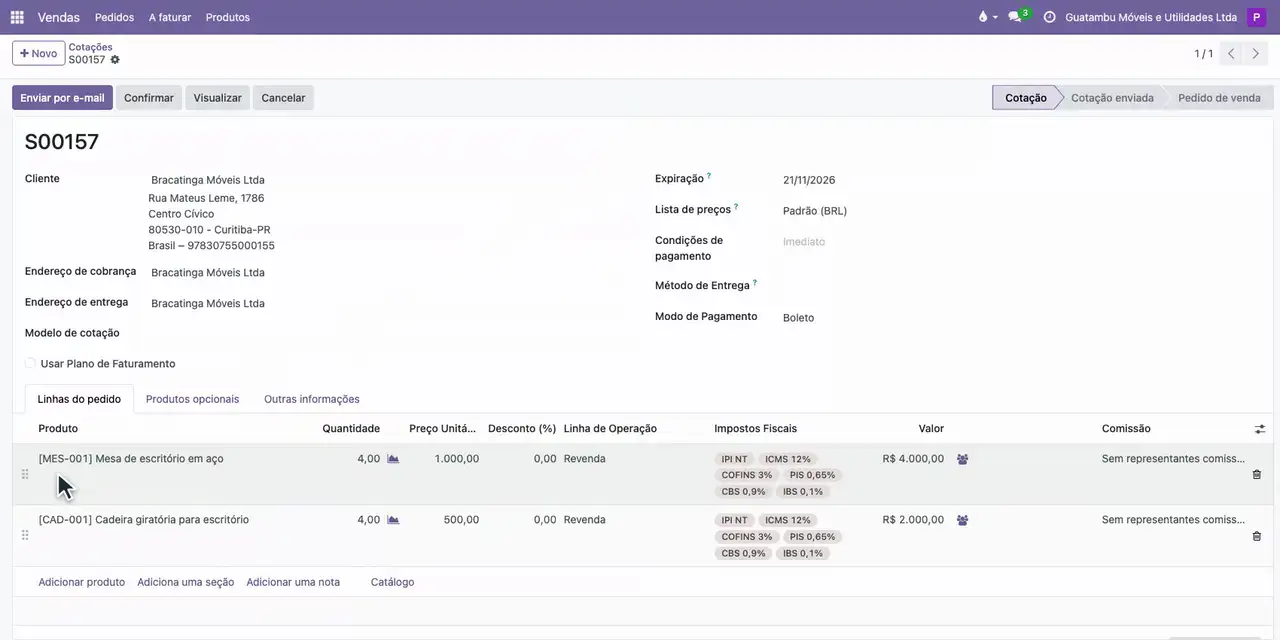Open the conversations chat icon
The height and width of the screenshot is (640, 1280).
pos(1016,17)
